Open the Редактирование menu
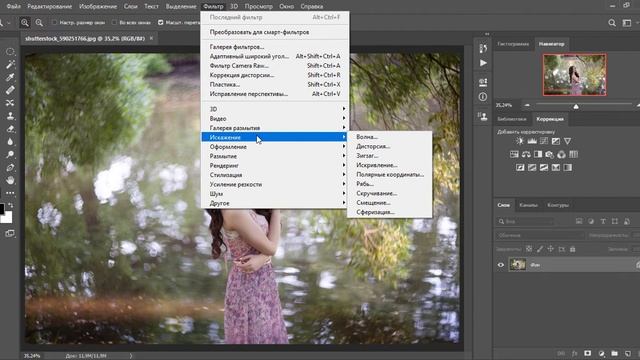The width and height of the screenshot is (640, 360). pos(49,6)
